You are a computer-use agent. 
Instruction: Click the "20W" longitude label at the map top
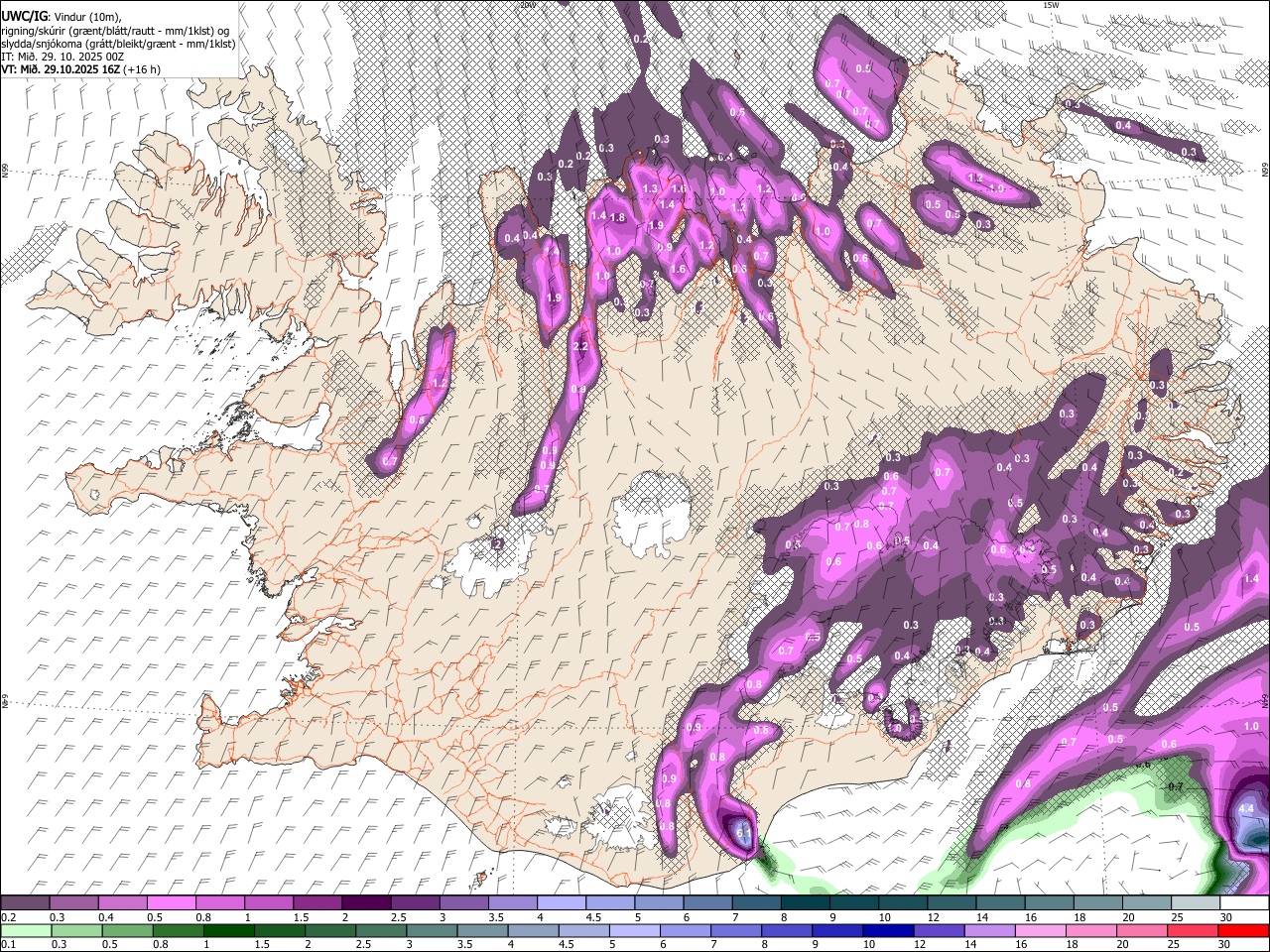coord(527,4)
